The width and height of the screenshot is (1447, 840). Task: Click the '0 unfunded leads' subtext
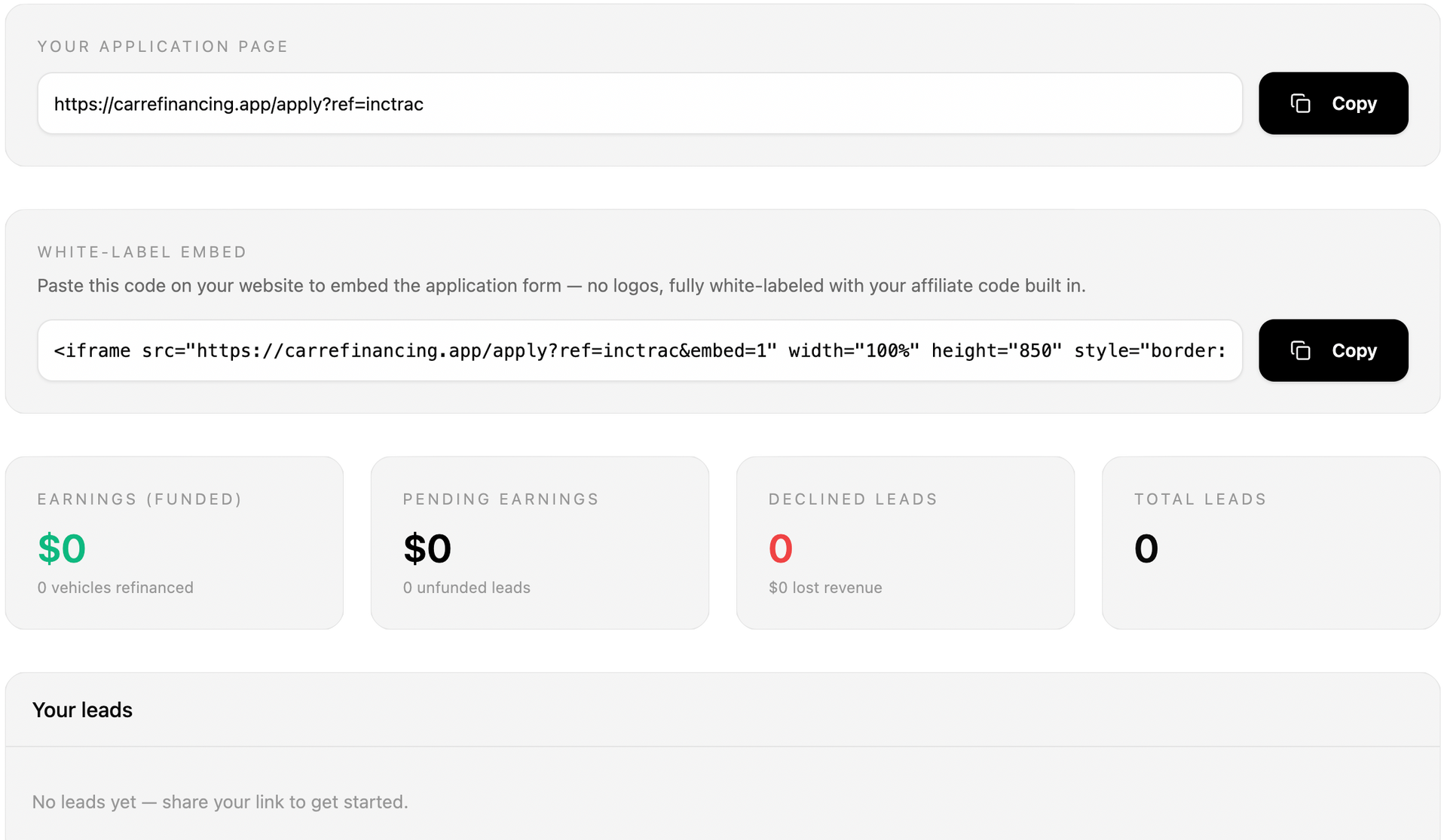point(467,588)
